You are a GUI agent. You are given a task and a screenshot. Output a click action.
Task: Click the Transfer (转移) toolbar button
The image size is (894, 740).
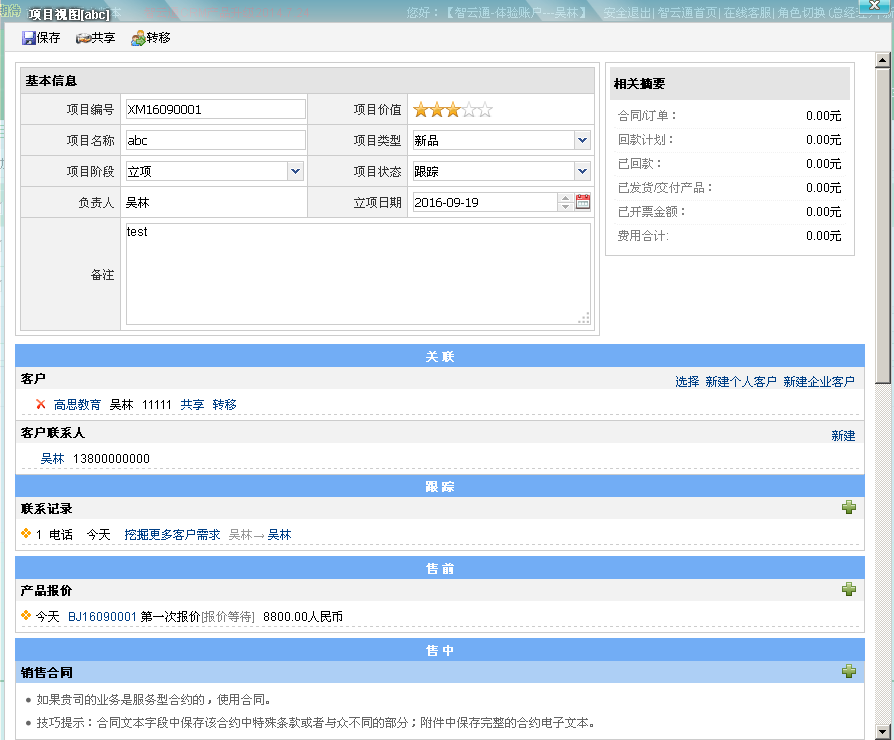click(151, 38)
